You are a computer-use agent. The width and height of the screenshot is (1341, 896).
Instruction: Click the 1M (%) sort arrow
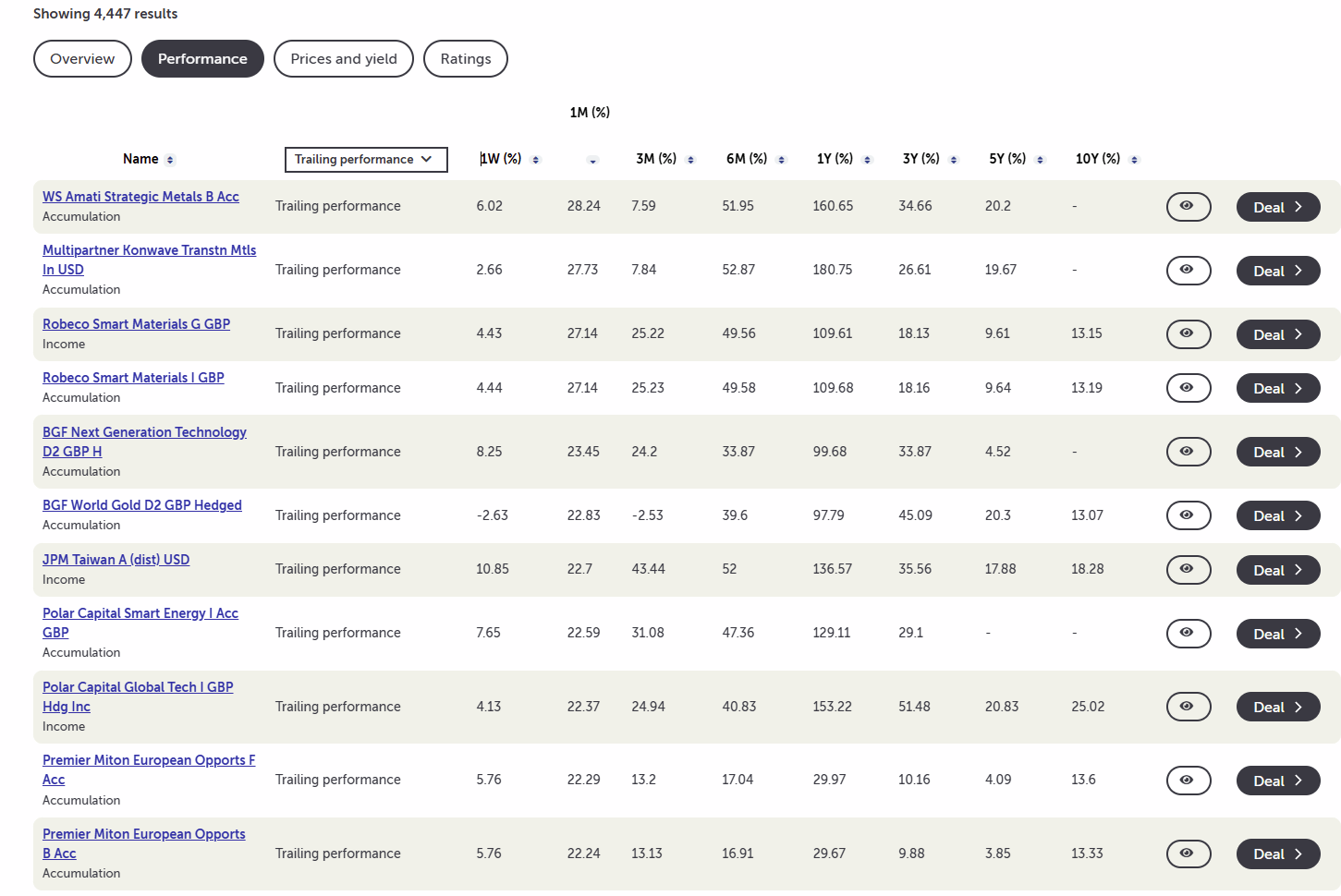(x=593, y=161)
